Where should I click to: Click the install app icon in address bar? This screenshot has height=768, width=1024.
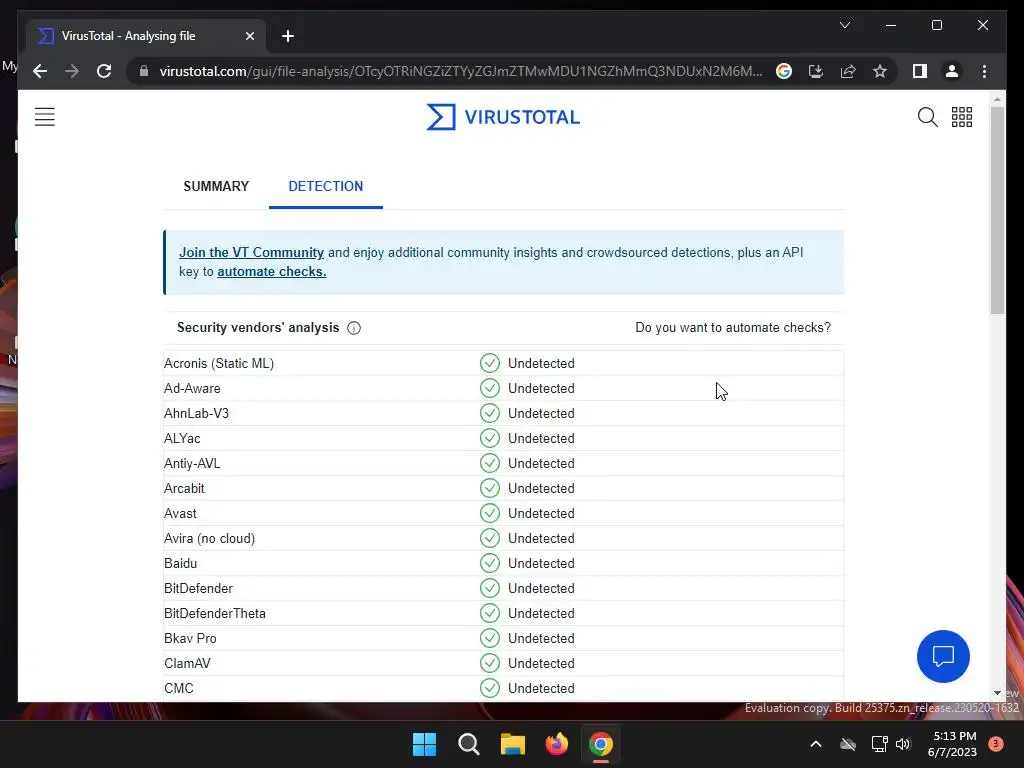tap(816, 71)
